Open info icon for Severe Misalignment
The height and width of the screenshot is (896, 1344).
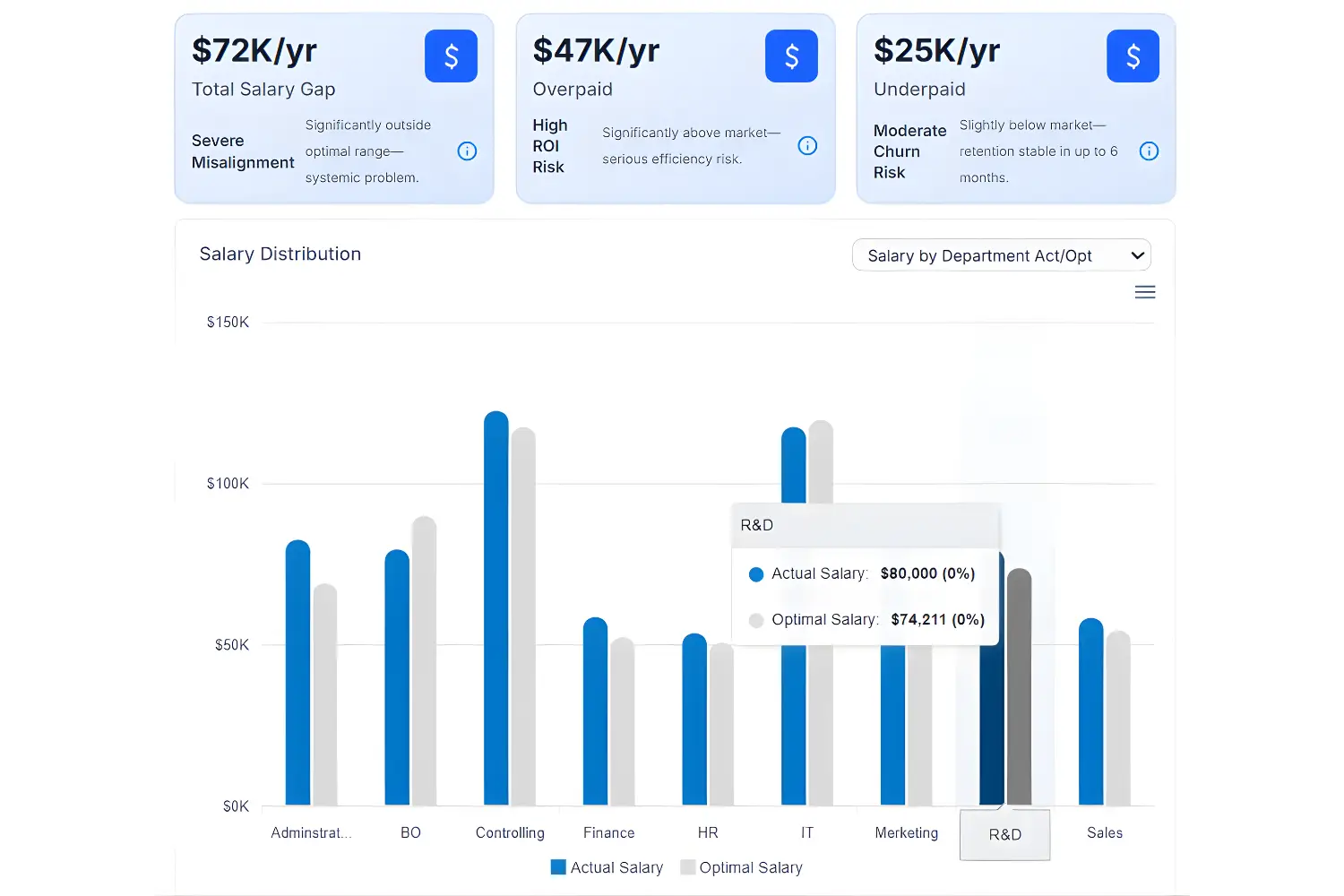[467, 151]
